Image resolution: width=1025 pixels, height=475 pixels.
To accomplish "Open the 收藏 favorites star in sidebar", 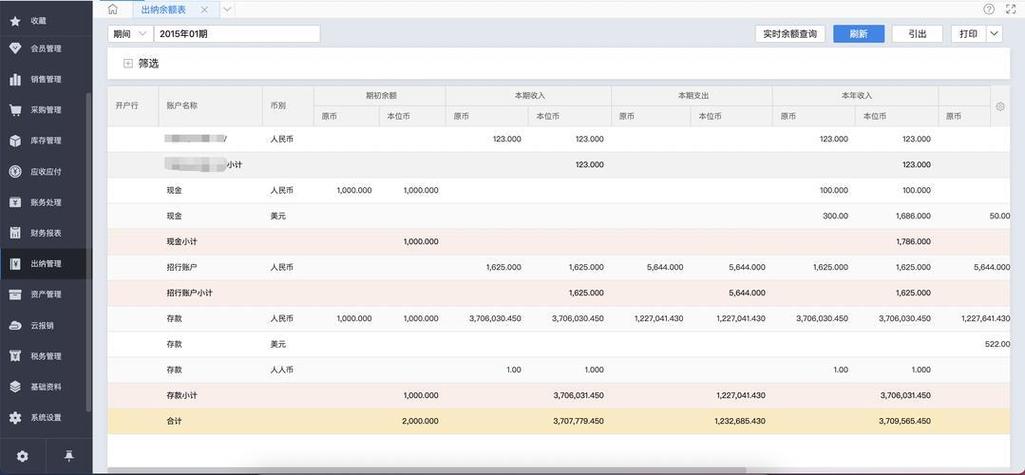I will (15, 21).
